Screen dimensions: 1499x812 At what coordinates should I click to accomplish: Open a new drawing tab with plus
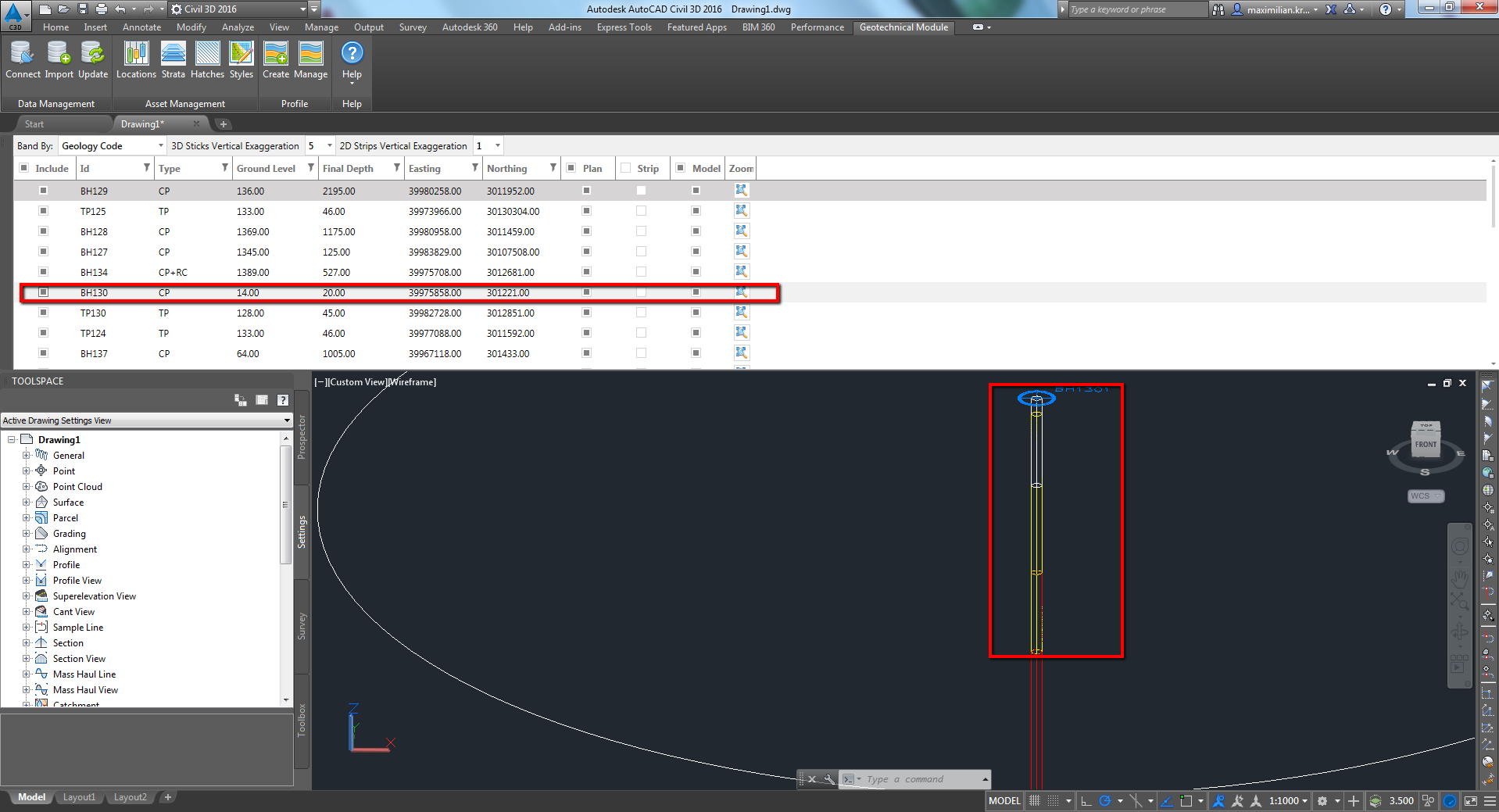[x=223, y=124]
